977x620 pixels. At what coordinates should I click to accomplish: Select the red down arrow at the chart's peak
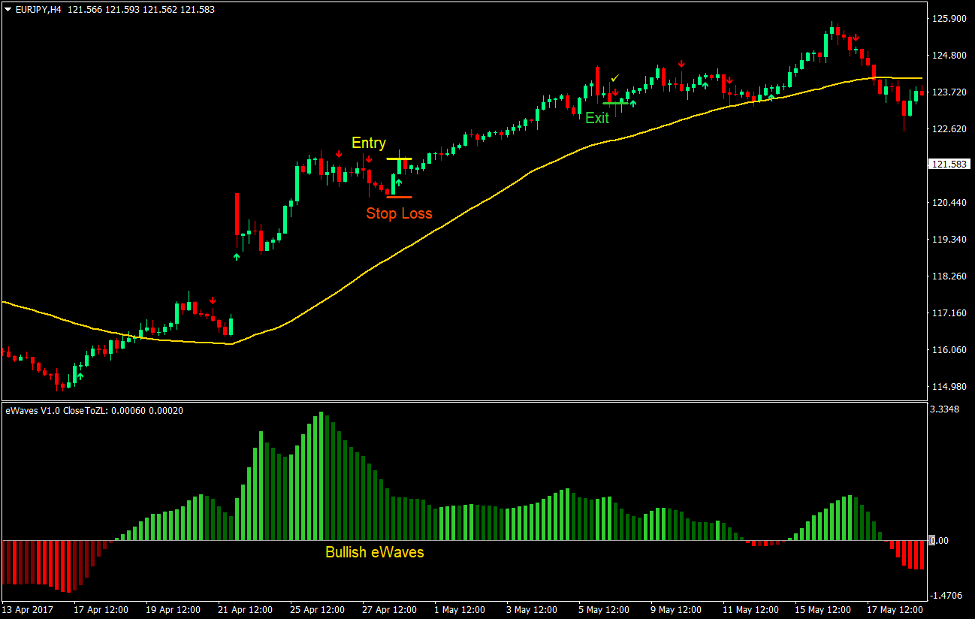(856, 38)
